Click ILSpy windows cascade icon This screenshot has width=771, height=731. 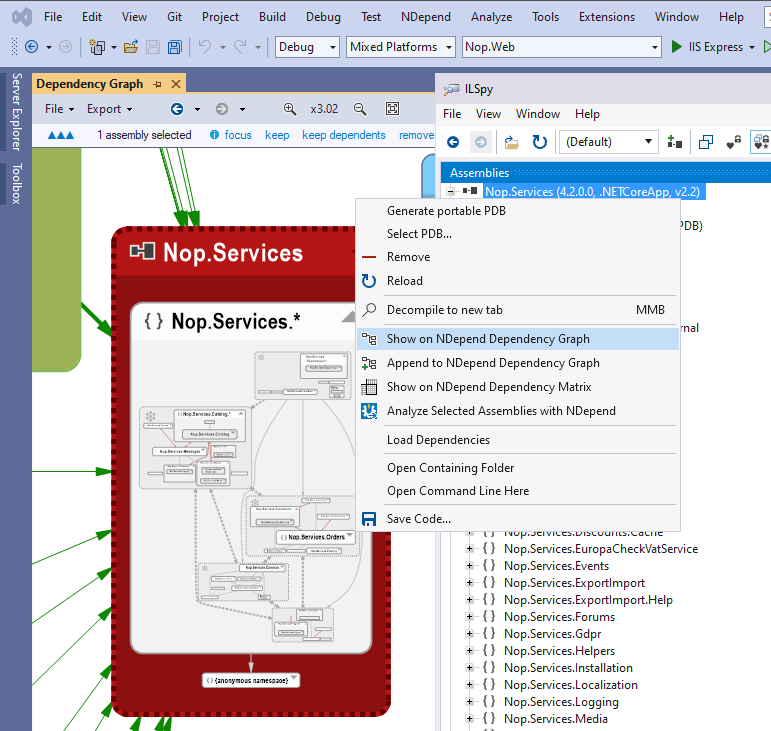pos(706,142)
